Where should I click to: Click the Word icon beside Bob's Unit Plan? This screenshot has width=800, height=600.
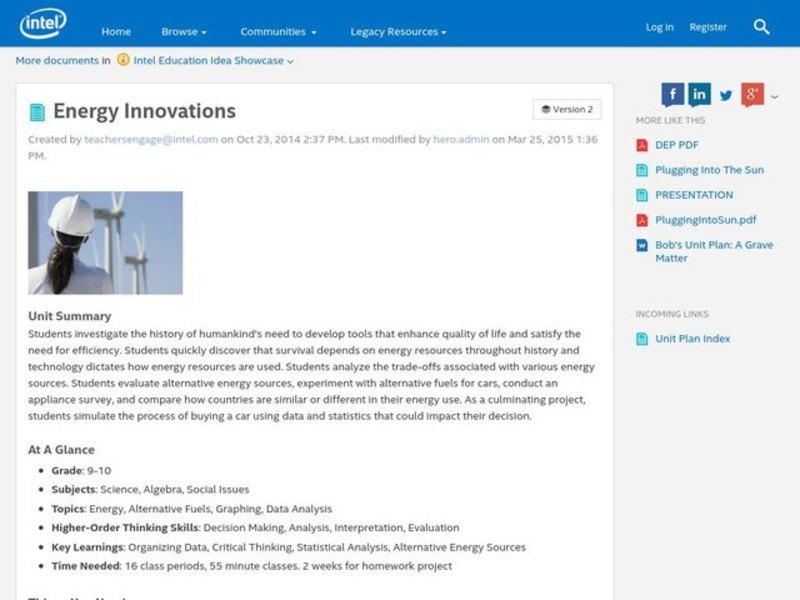tap(641, 243)
